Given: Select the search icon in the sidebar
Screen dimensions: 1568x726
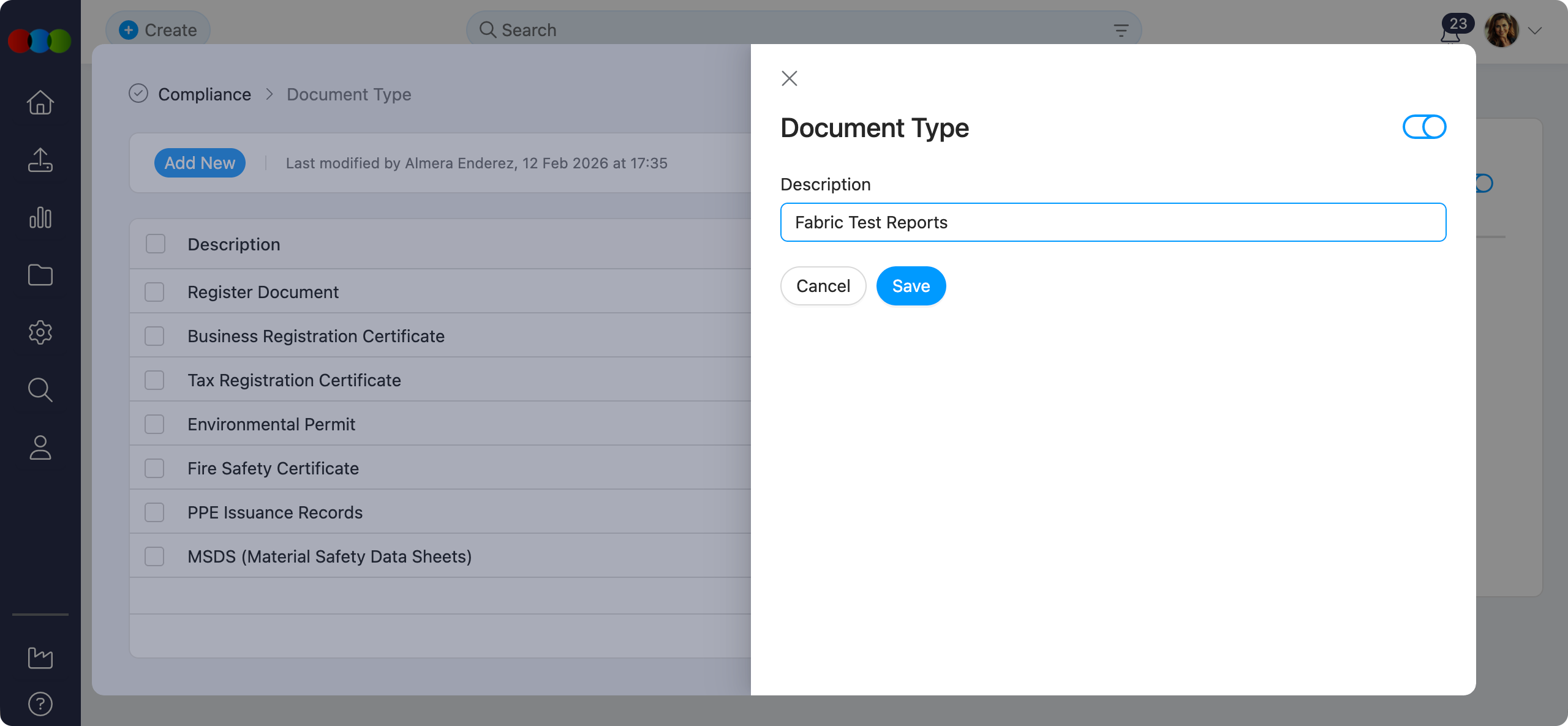Looking at the screenshot, I should click(x=40, y=390).
